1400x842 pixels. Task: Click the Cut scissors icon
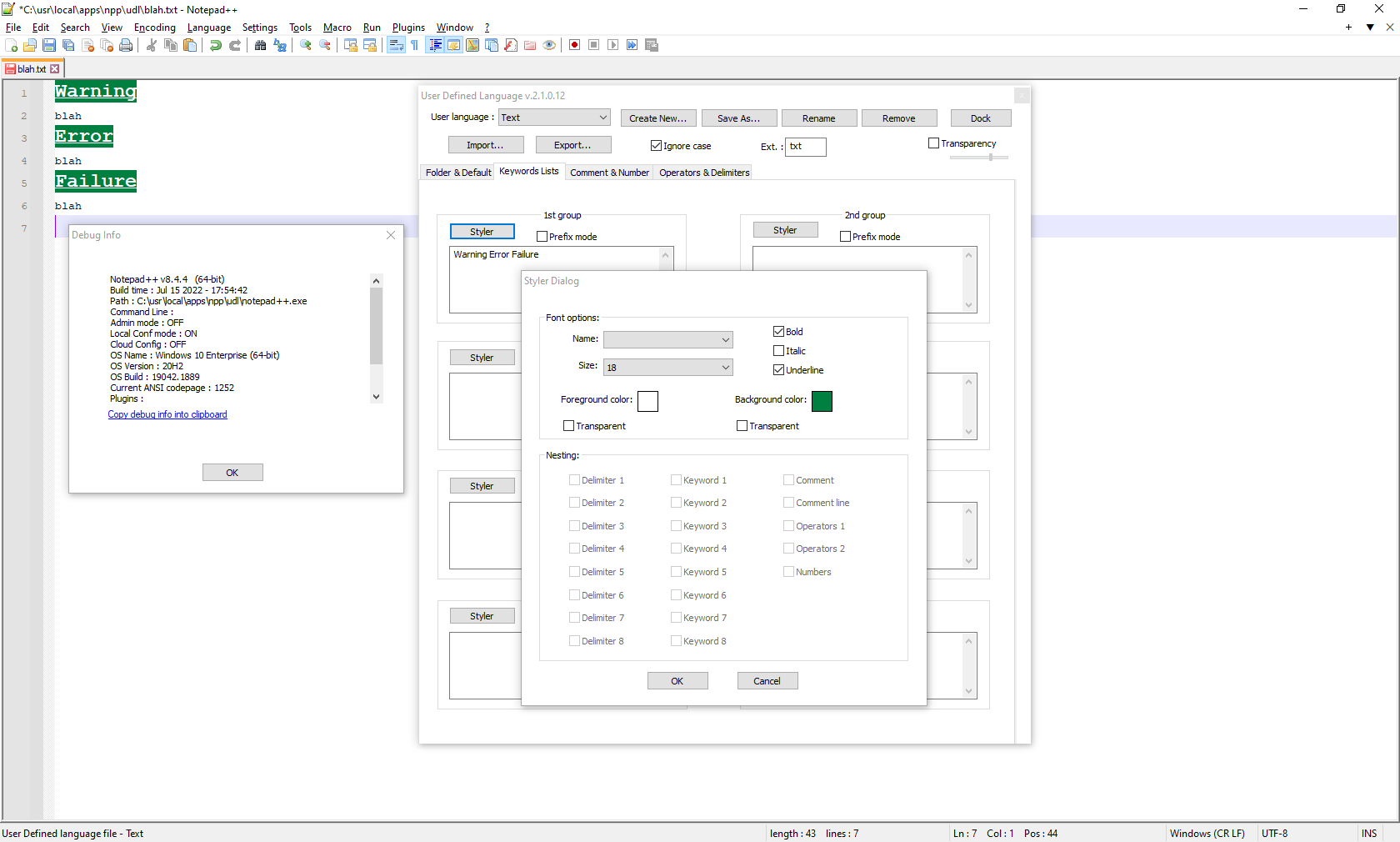click(152, 45)
